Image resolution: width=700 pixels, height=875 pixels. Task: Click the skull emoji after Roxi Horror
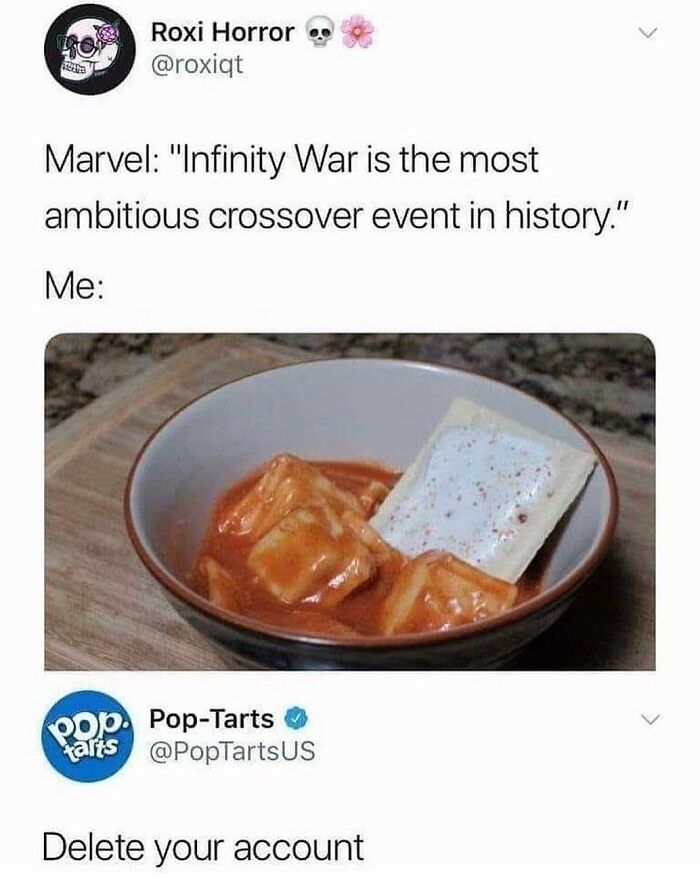click(319, 35)
